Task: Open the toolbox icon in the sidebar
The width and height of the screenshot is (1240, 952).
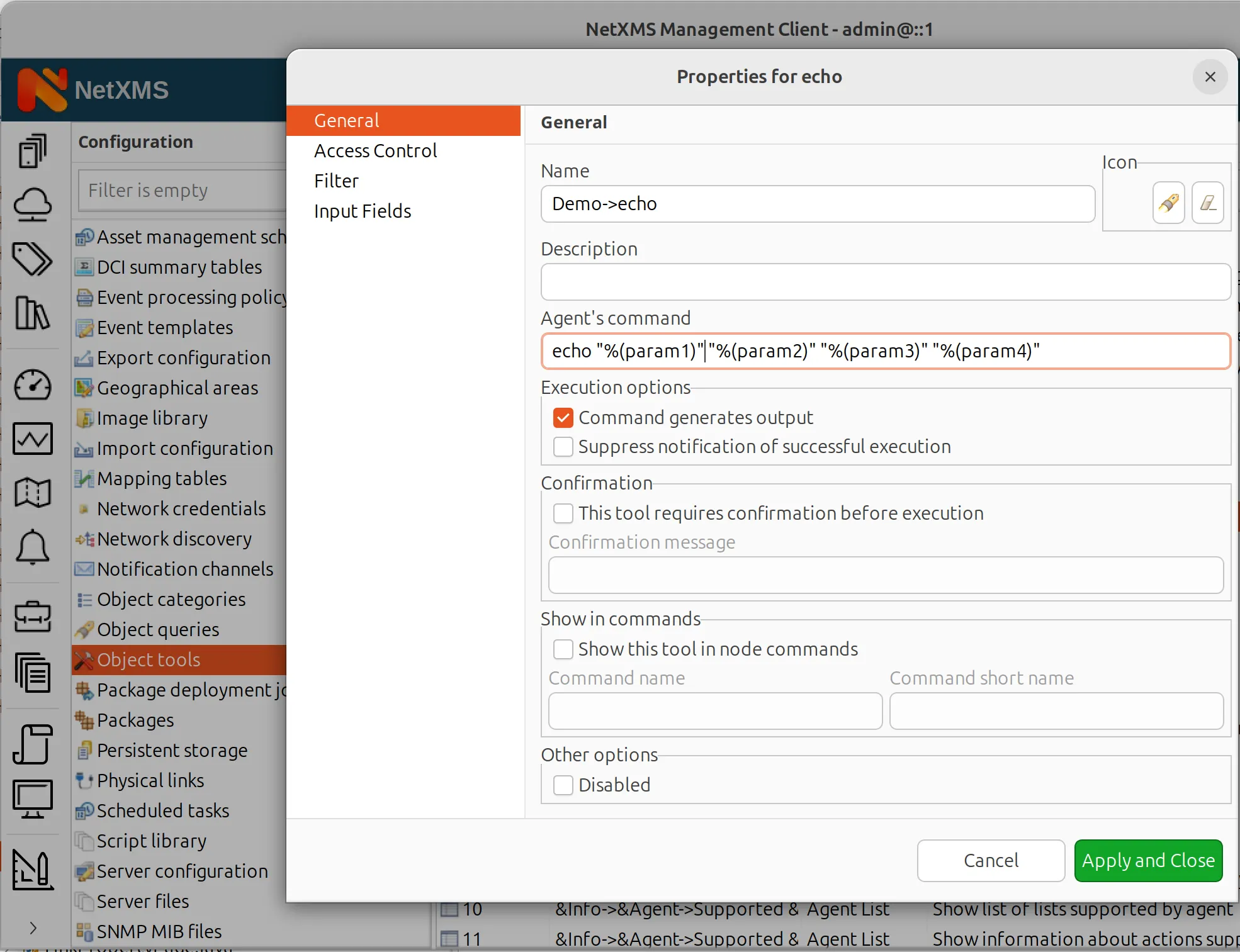Action: pos(32,617)
